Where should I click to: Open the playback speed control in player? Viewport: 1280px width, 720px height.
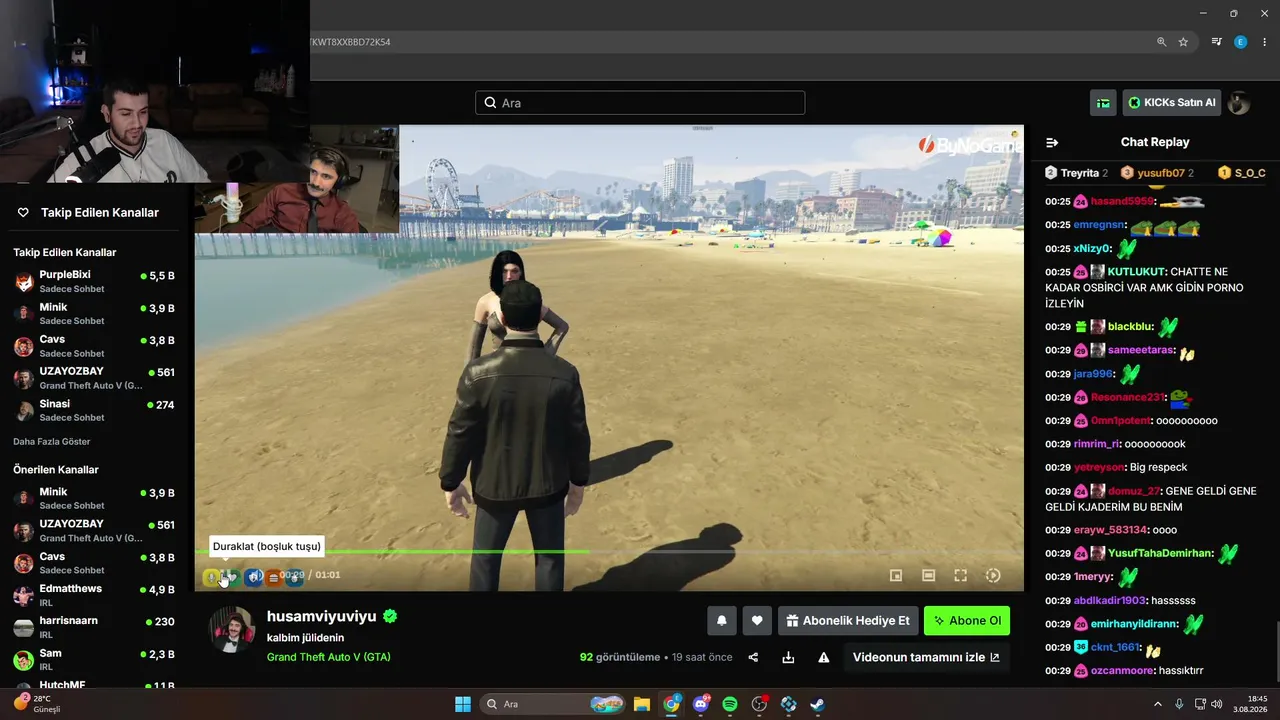pos(993,575)
